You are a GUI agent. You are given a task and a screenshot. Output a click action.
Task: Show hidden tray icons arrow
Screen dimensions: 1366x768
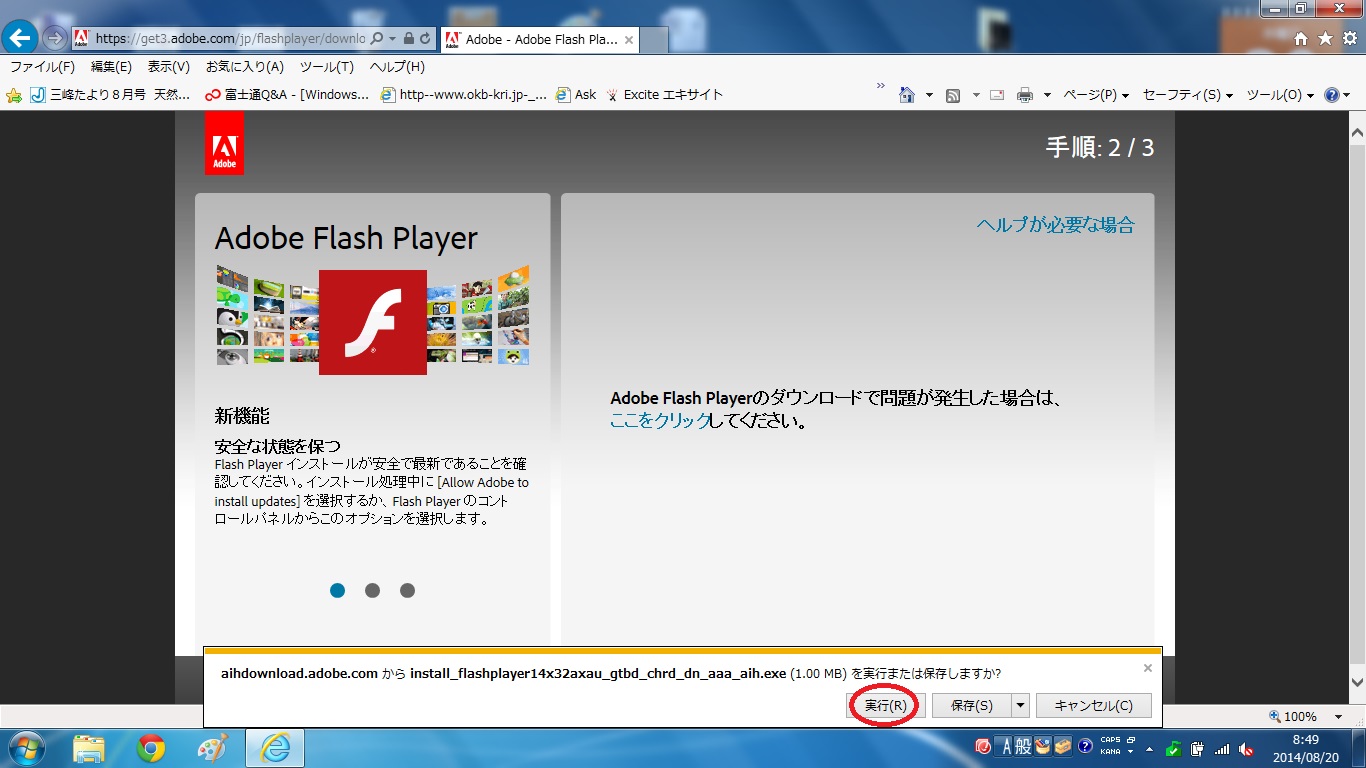(1150, 748)
